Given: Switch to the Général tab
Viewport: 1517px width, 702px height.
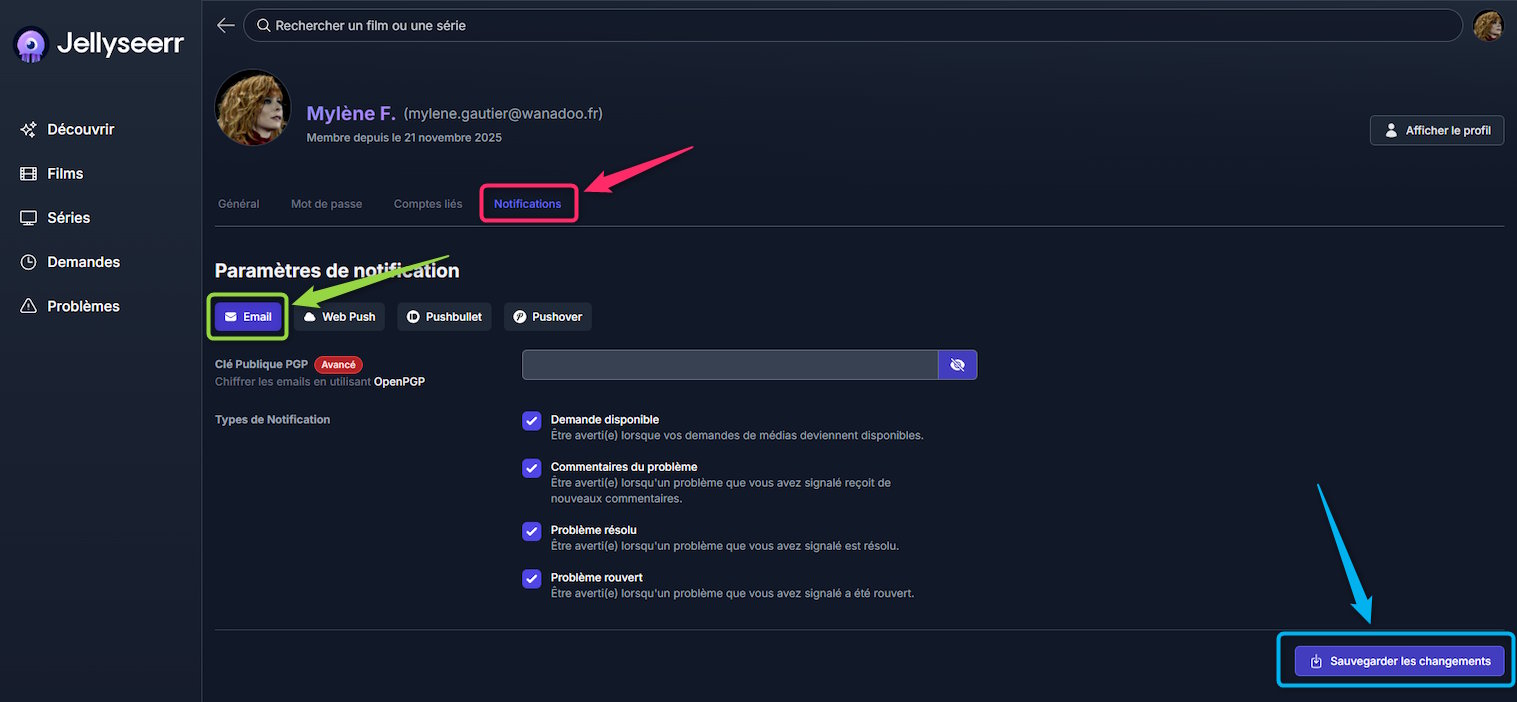Looking at the screenshot, I should [x=238, y=204].
